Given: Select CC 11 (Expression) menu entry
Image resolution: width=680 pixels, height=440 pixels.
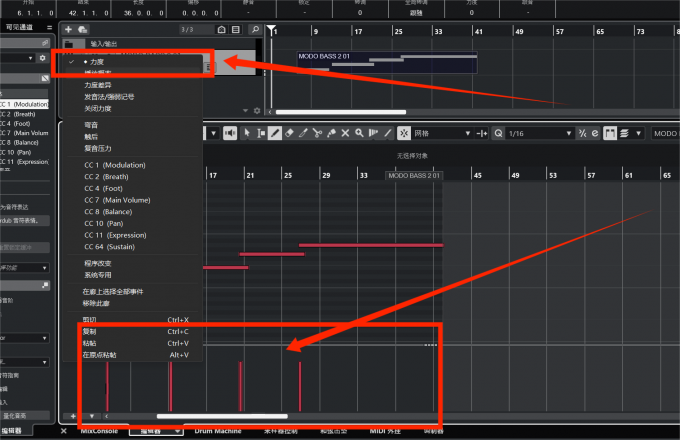Looking at the screenshot, I should point(134,235).
